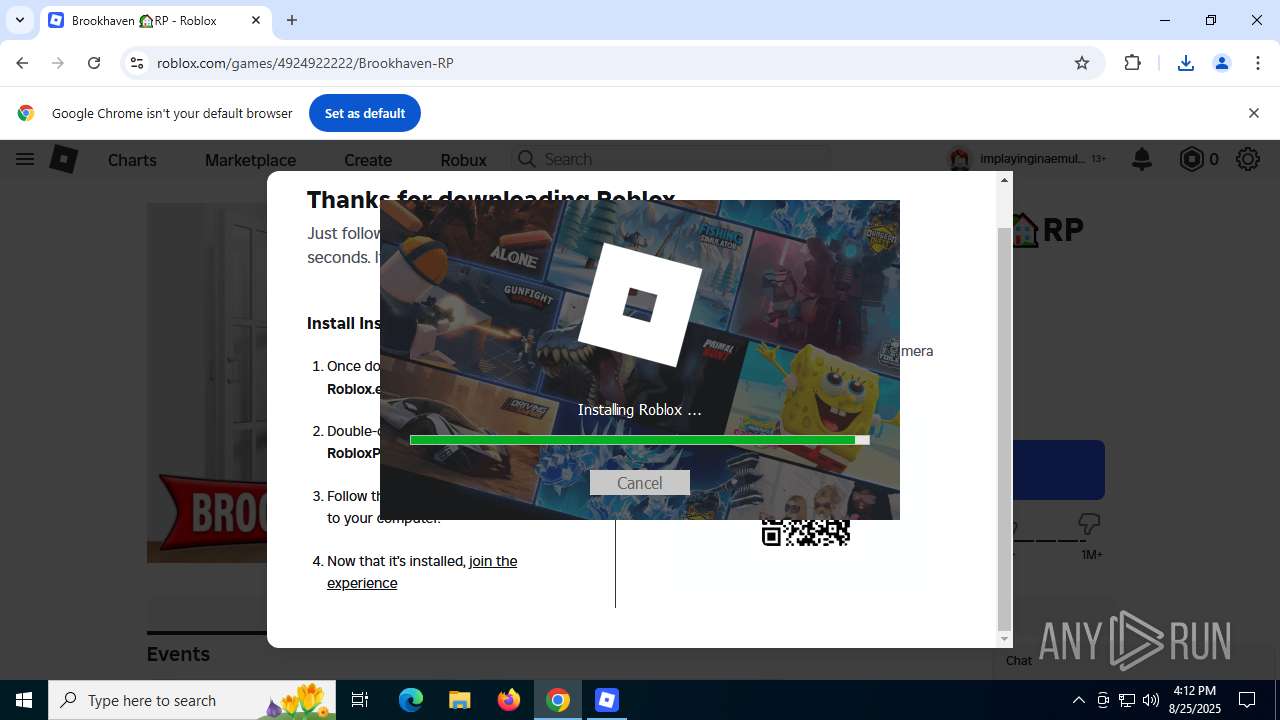Open the join the experience link

[x=422, y=572]
